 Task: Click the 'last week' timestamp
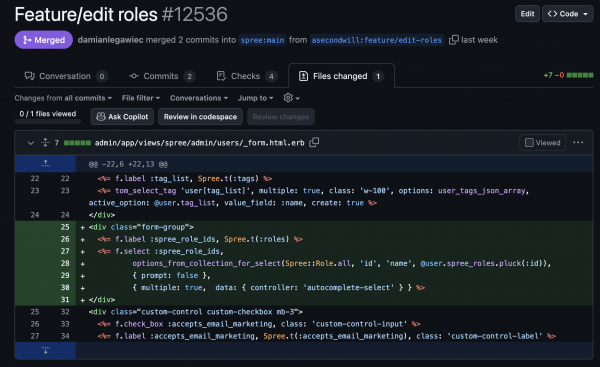[479, 40]
